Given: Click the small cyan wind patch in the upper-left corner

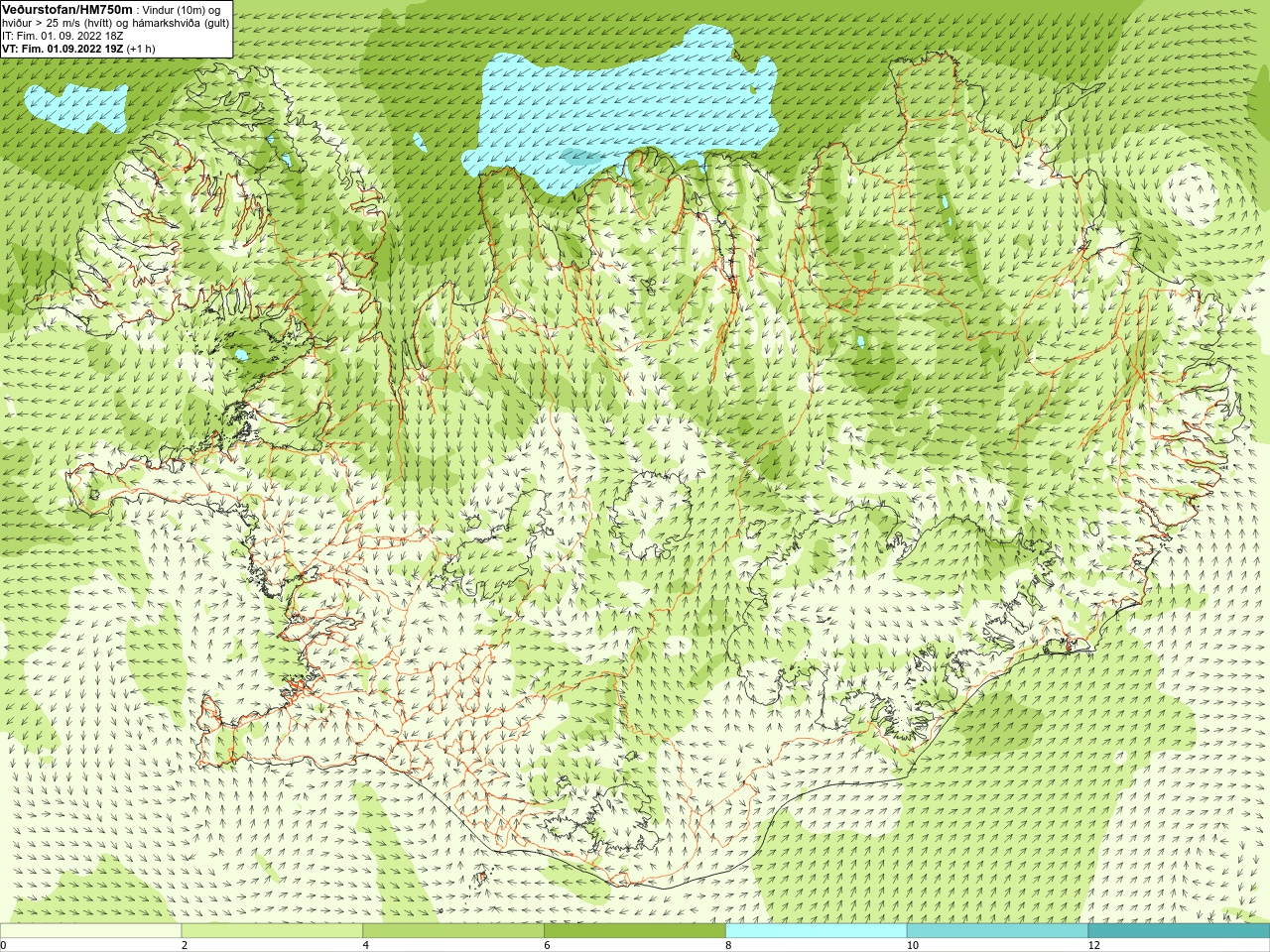Looking at the screenshot, I should click(x=76, y=107).
